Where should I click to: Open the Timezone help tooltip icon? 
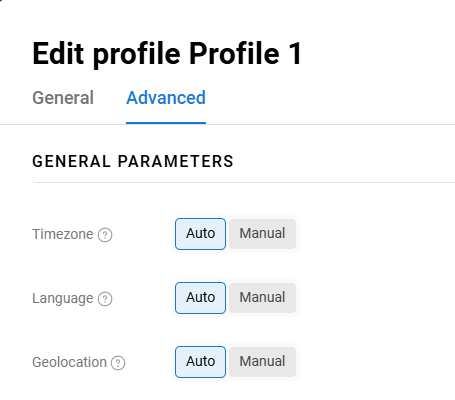coord(105,235)
